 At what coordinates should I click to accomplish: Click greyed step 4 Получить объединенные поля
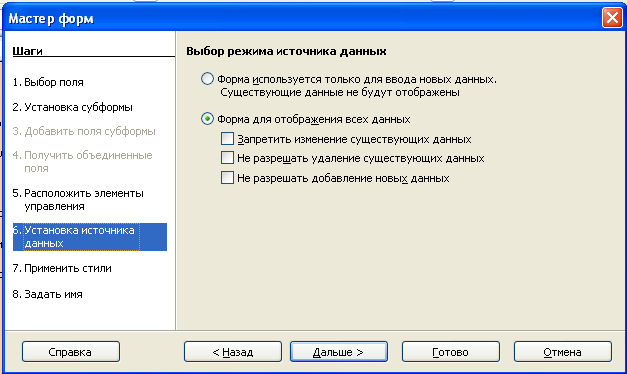(82, 162)
